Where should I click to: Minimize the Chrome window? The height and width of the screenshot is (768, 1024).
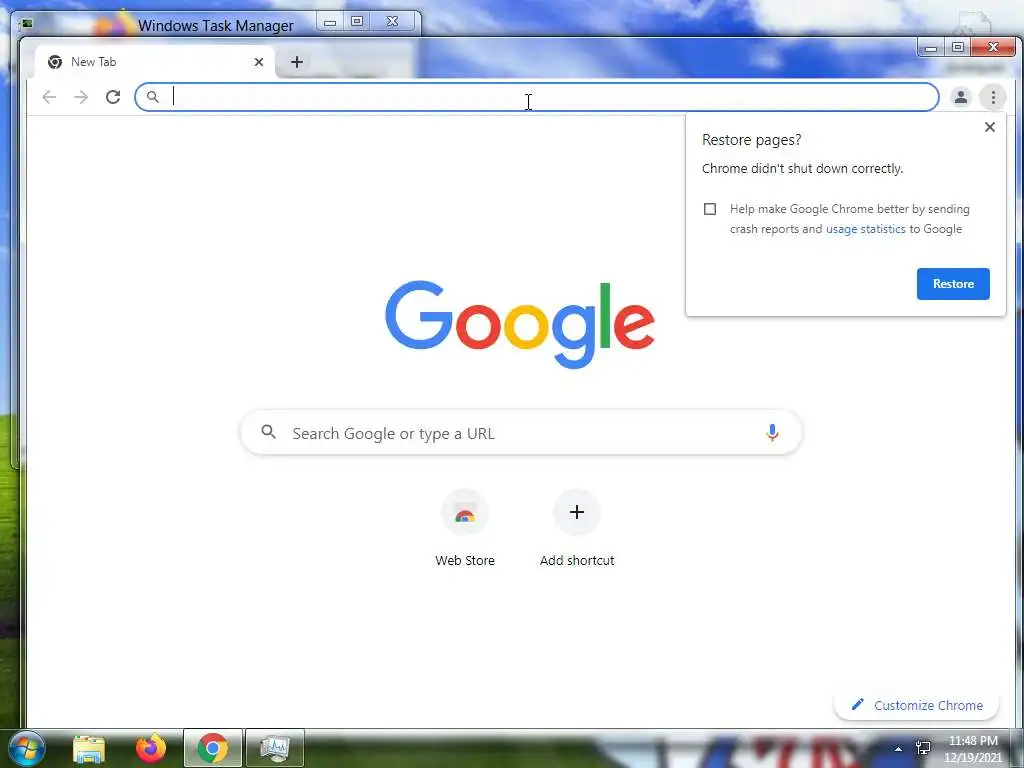tap(931, 47)
